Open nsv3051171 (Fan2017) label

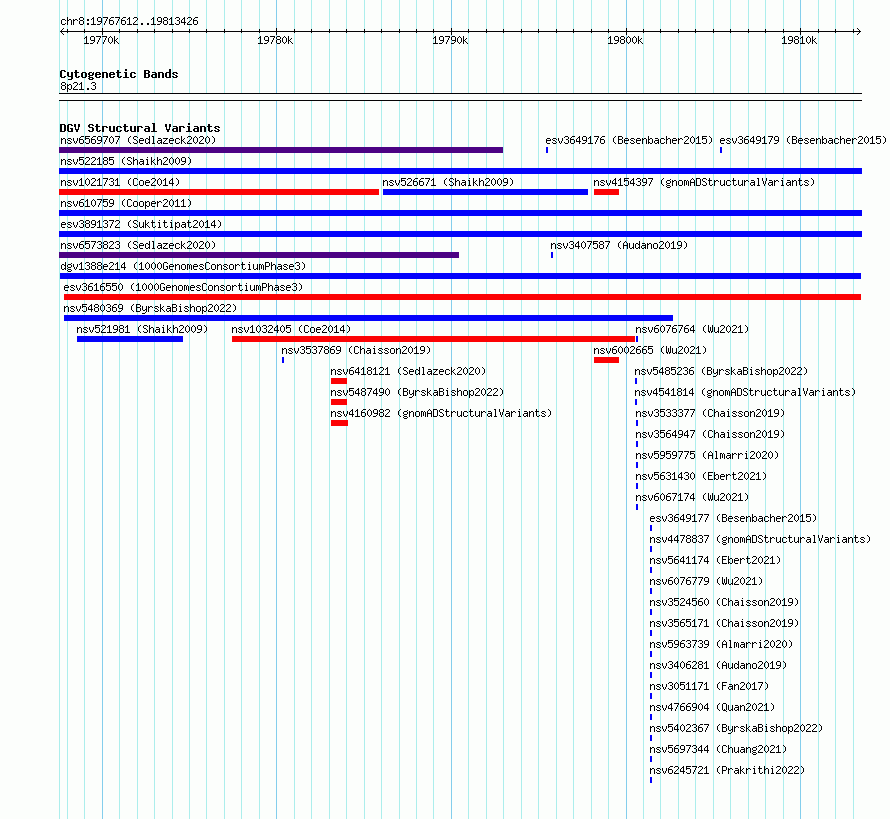pyautogui.click(x=709, y=686)
